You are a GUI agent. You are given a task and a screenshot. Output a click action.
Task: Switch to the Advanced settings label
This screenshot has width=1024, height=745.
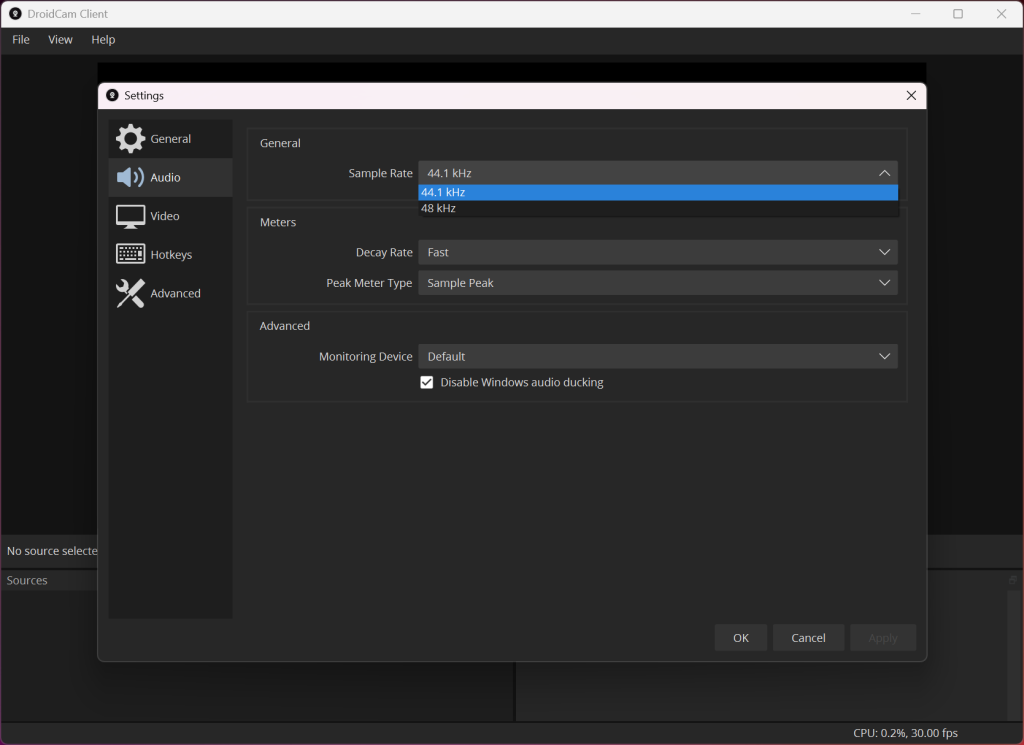176,293
